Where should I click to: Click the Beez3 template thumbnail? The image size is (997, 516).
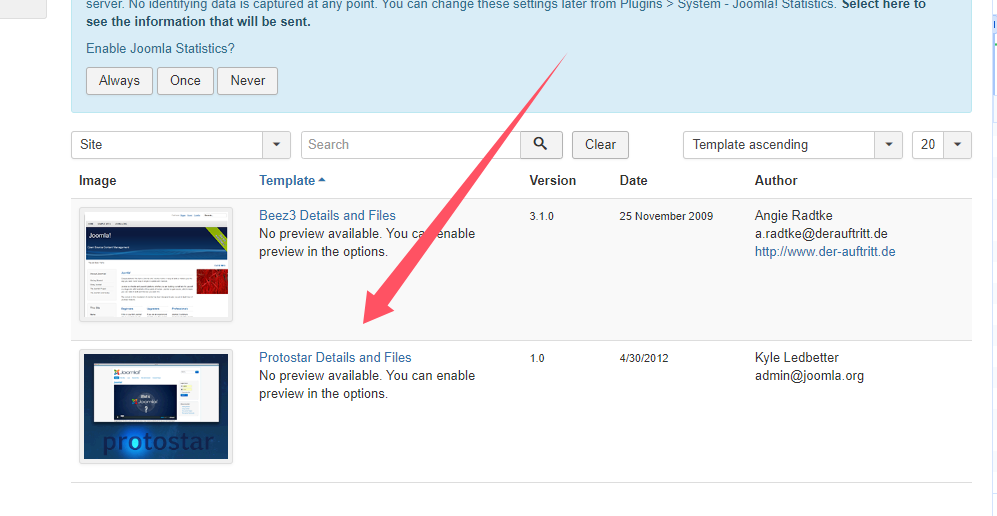coord(156,264)
